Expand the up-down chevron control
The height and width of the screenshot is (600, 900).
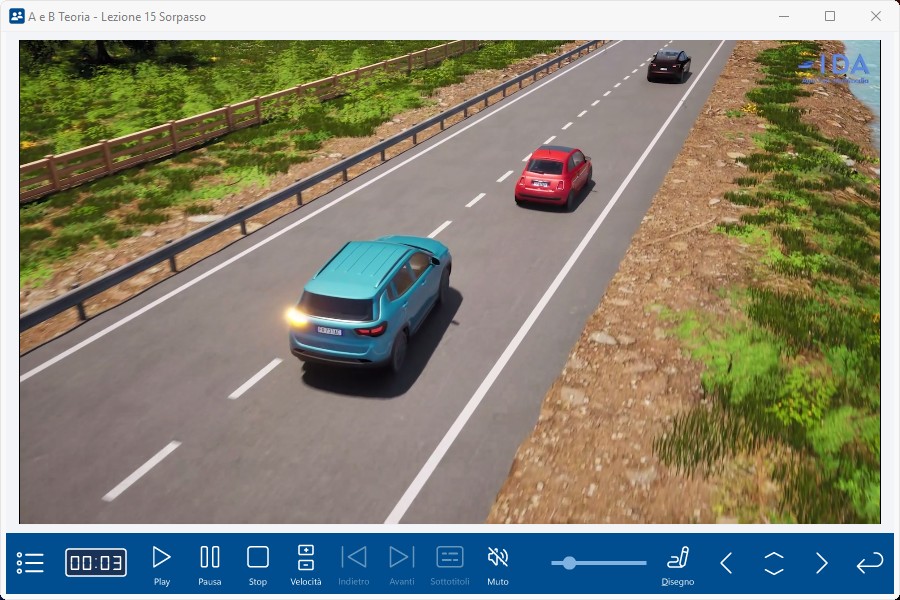[774, 563]
